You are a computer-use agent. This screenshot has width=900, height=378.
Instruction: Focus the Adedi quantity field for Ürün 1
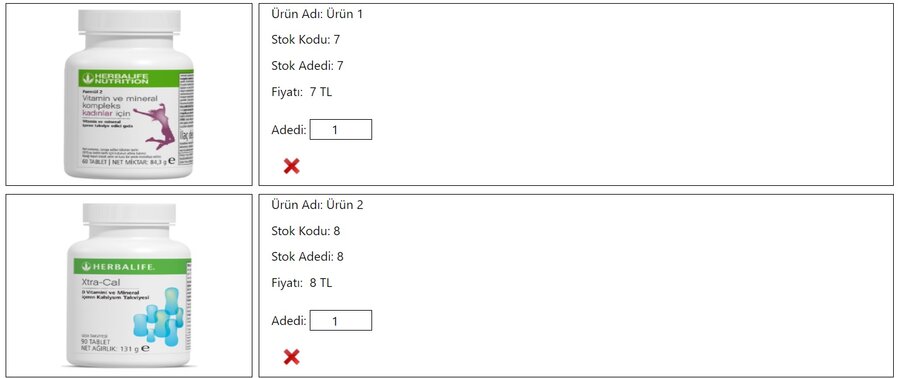[341, 130]
